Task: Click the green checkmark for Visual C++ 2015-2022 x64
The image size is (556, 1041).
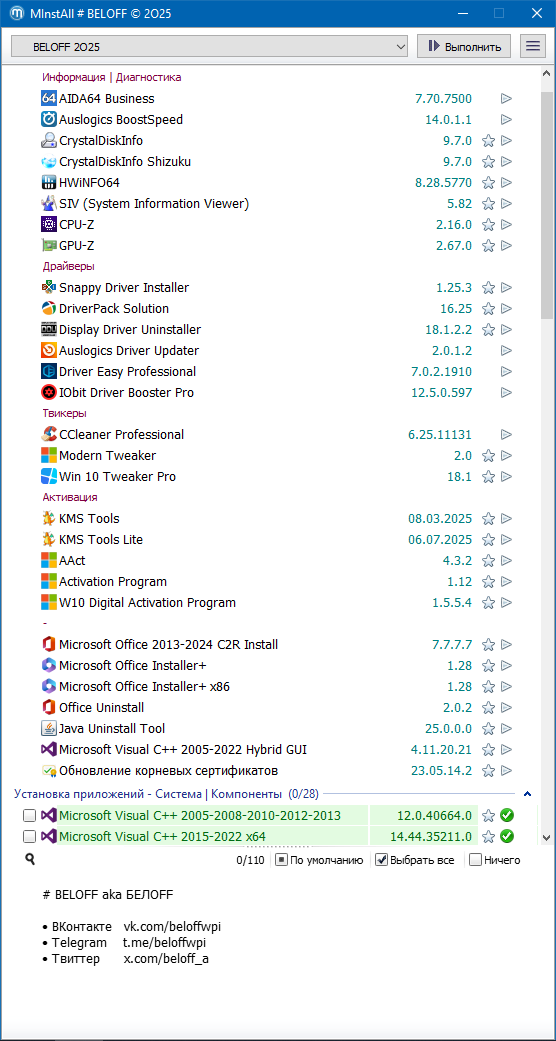Action: click(x=507, y=837)
